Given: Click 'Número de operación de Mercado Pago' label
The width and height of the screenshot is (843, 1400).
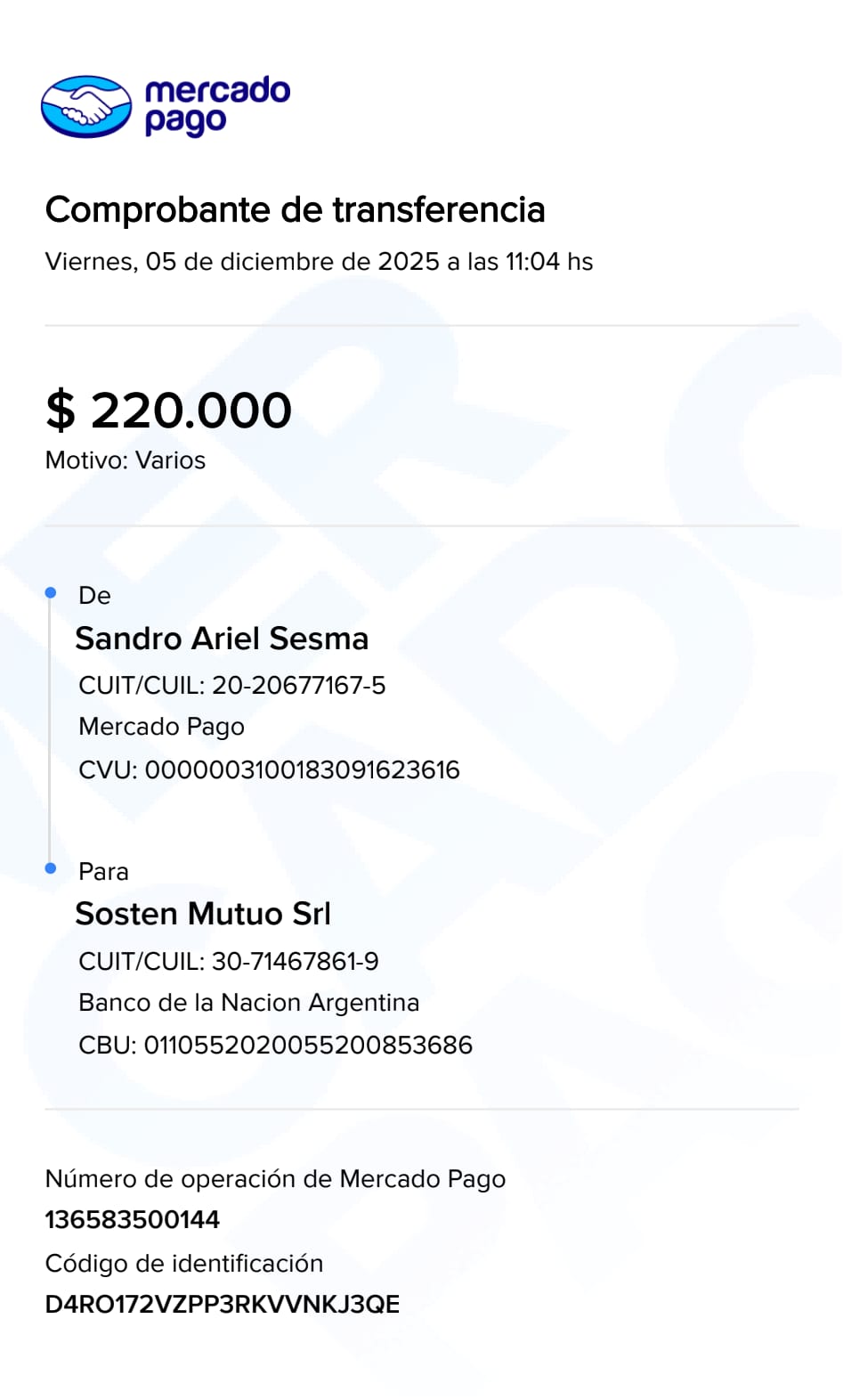Looking at the screenshot, I should tap(275, 1179).
